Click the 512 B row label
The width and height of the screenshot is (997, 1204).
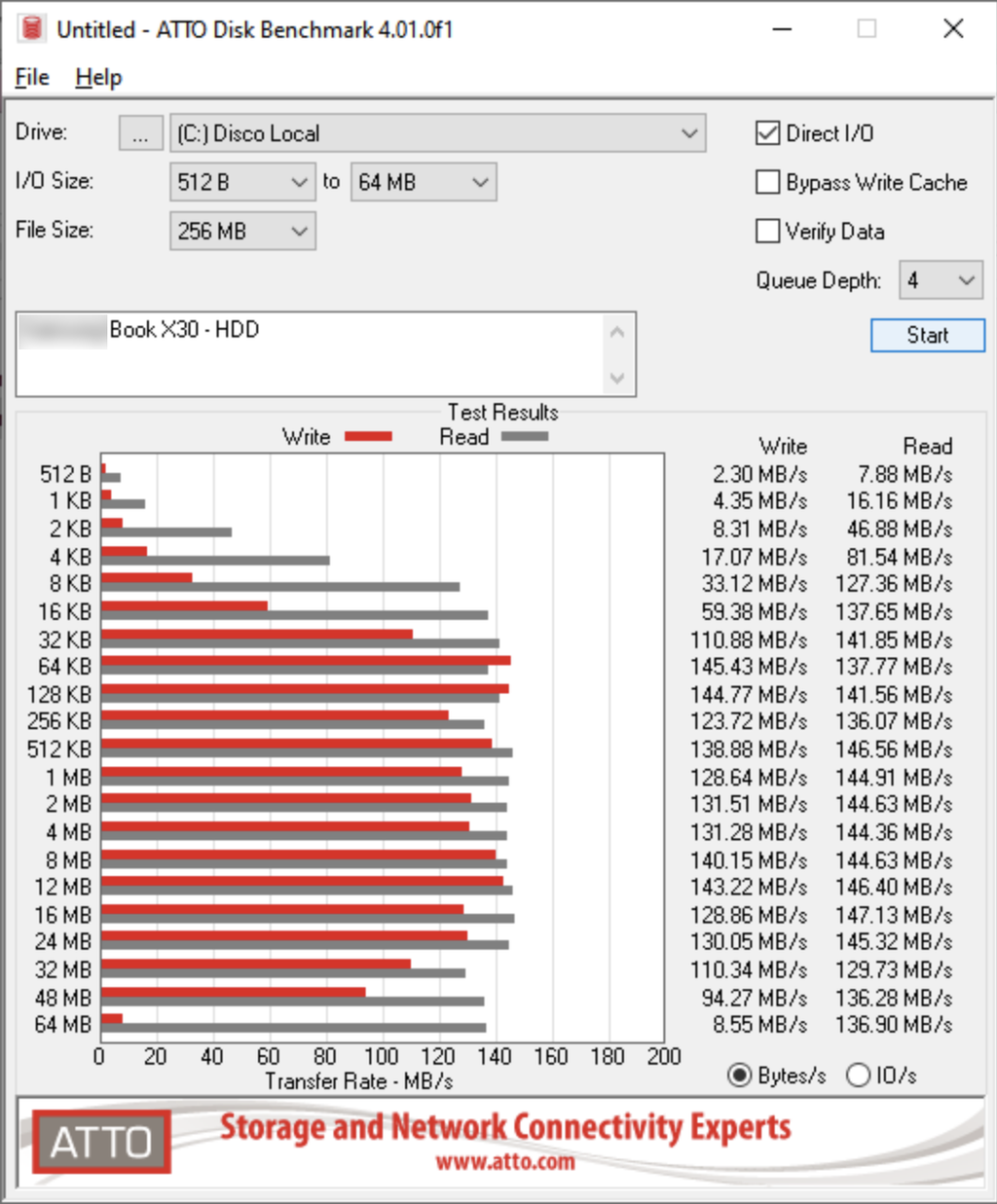[x=65, y=474]
